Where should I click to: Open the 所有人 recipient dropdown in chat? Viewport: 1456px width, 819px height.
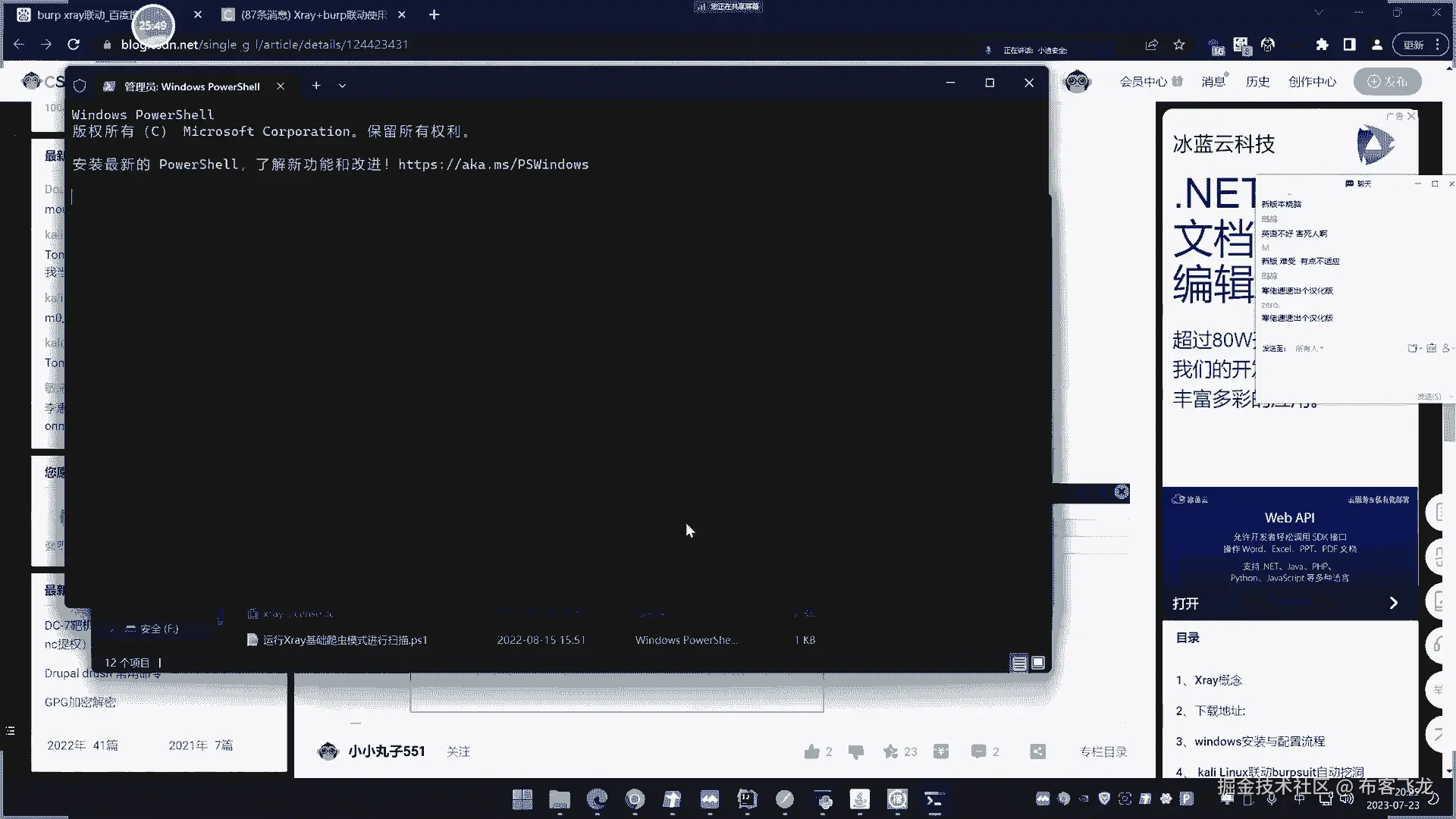point(1310,348)
